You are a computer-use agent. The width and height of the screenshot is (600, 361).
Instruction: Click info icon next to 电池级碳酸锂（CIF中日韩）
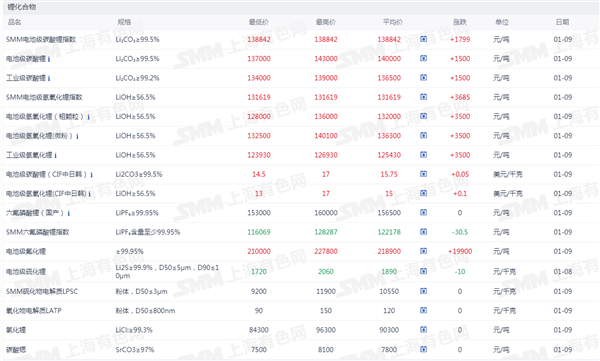coord(91,175)
